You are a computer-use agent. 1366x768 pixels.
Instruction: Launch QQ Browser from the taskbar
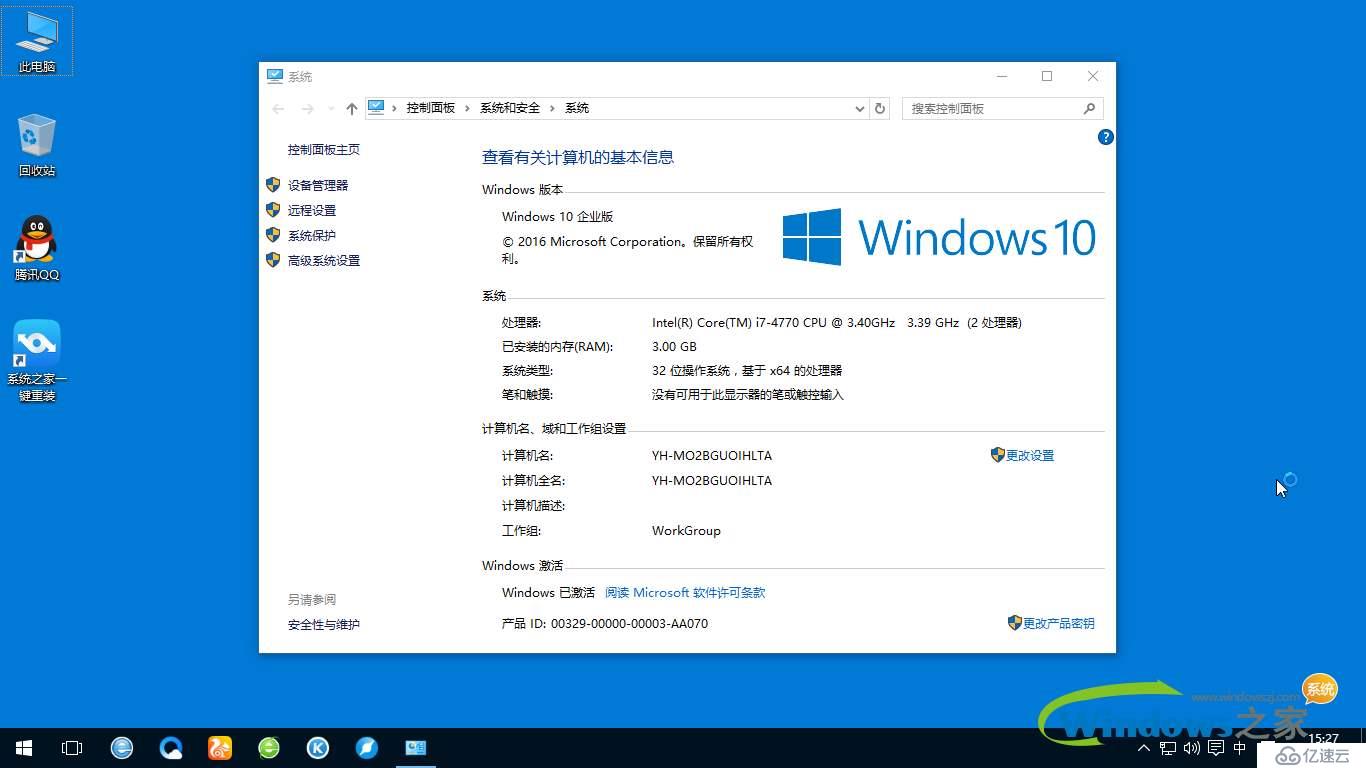click(x=171, y=748)
